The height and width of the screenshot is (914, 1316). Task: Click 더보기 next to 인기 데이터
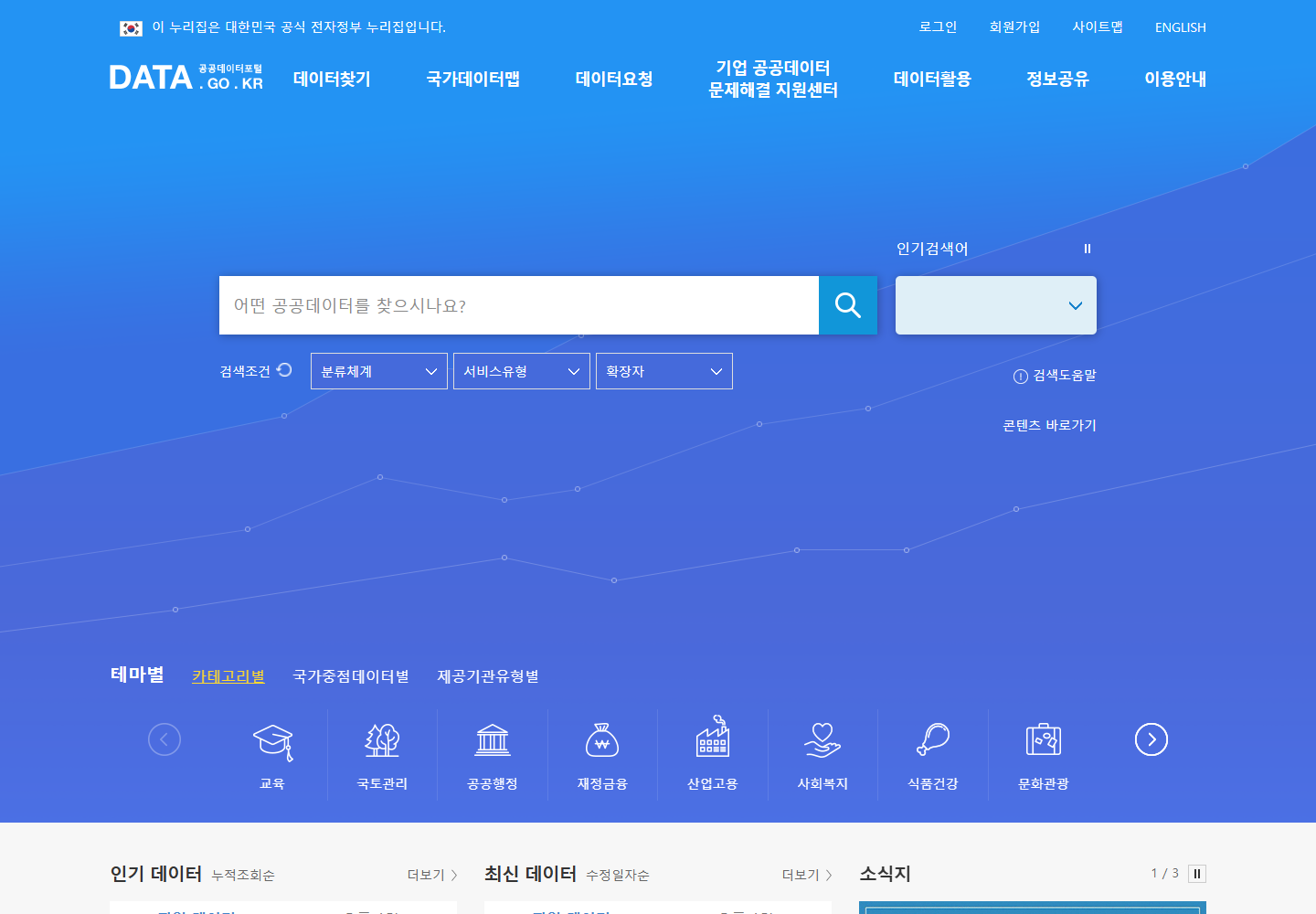pos(432,876)
